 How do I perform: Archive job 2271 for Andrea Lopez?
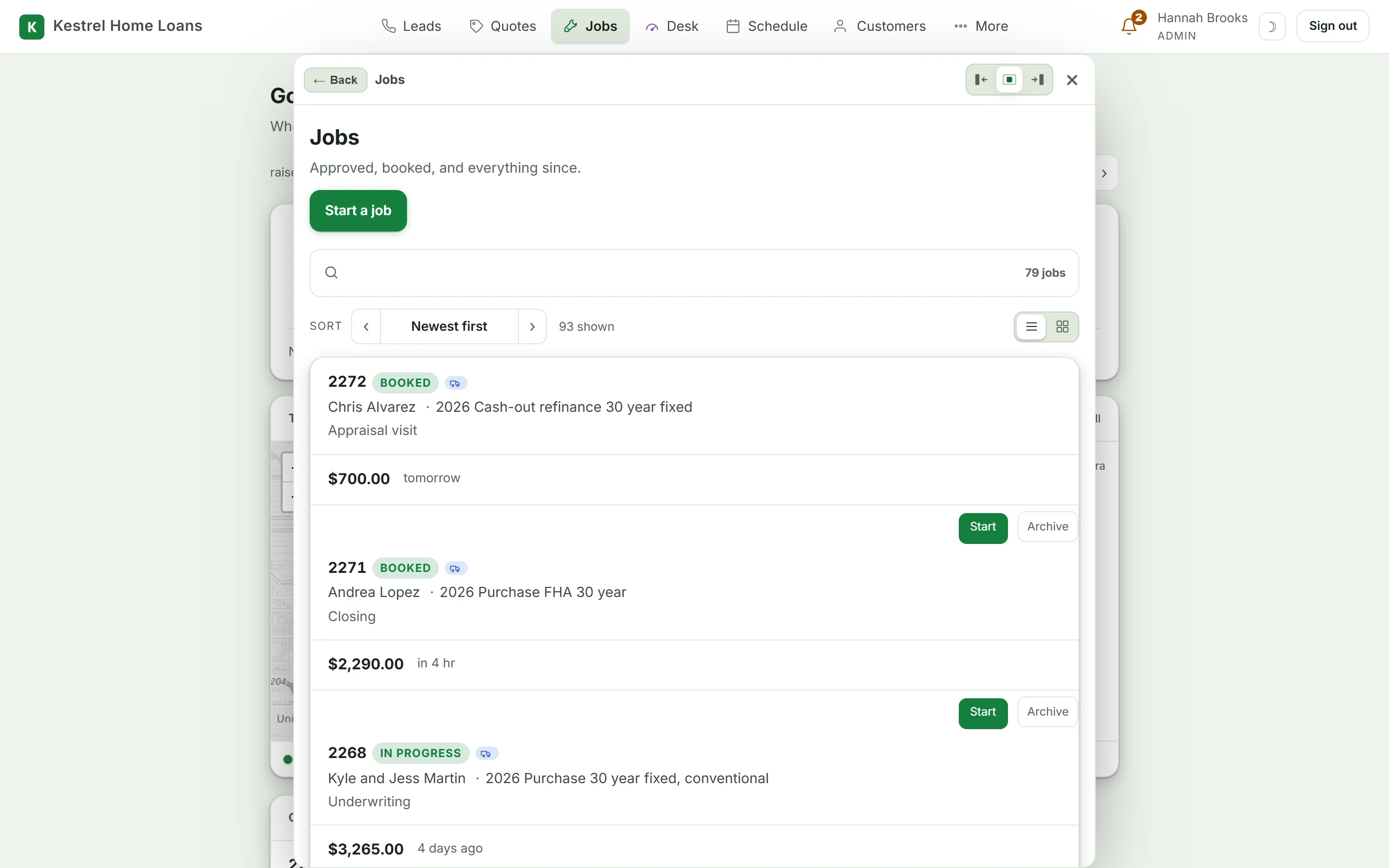(1048, 712)
